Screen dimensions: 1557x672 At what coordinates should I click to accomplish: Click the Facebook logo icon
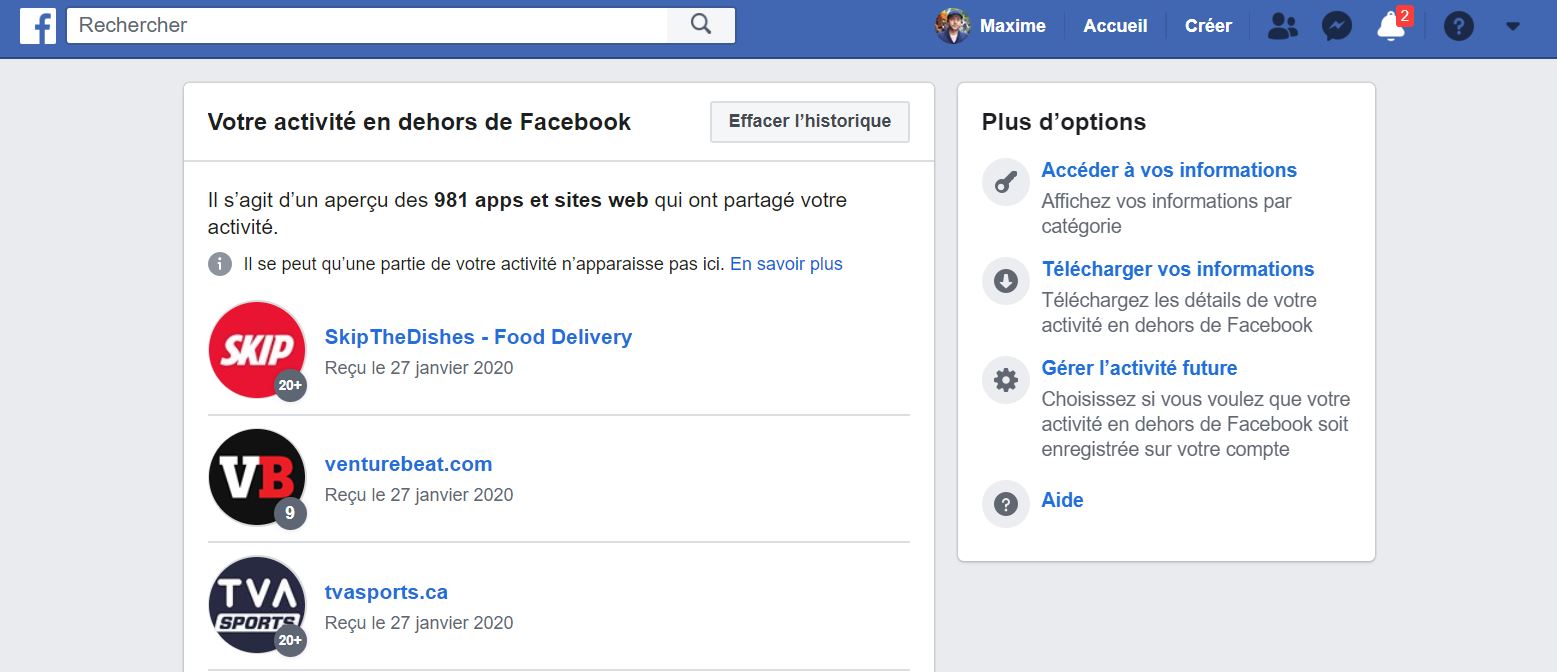pos(38,26)
